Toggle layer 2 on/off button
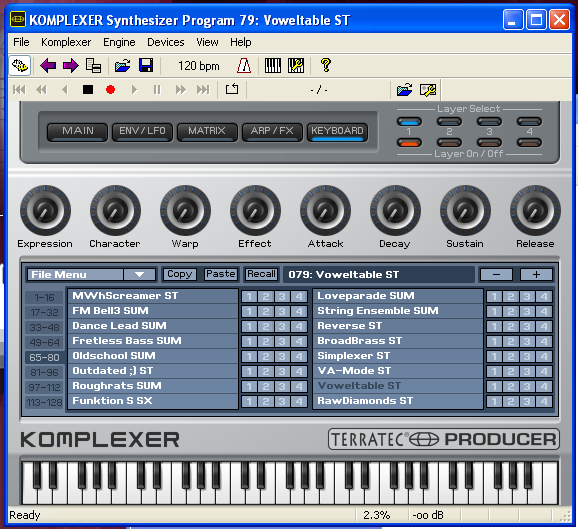Image resolution: width=578 pixels, height=529 pixels. pyautogui.click(x=449, y=143)
